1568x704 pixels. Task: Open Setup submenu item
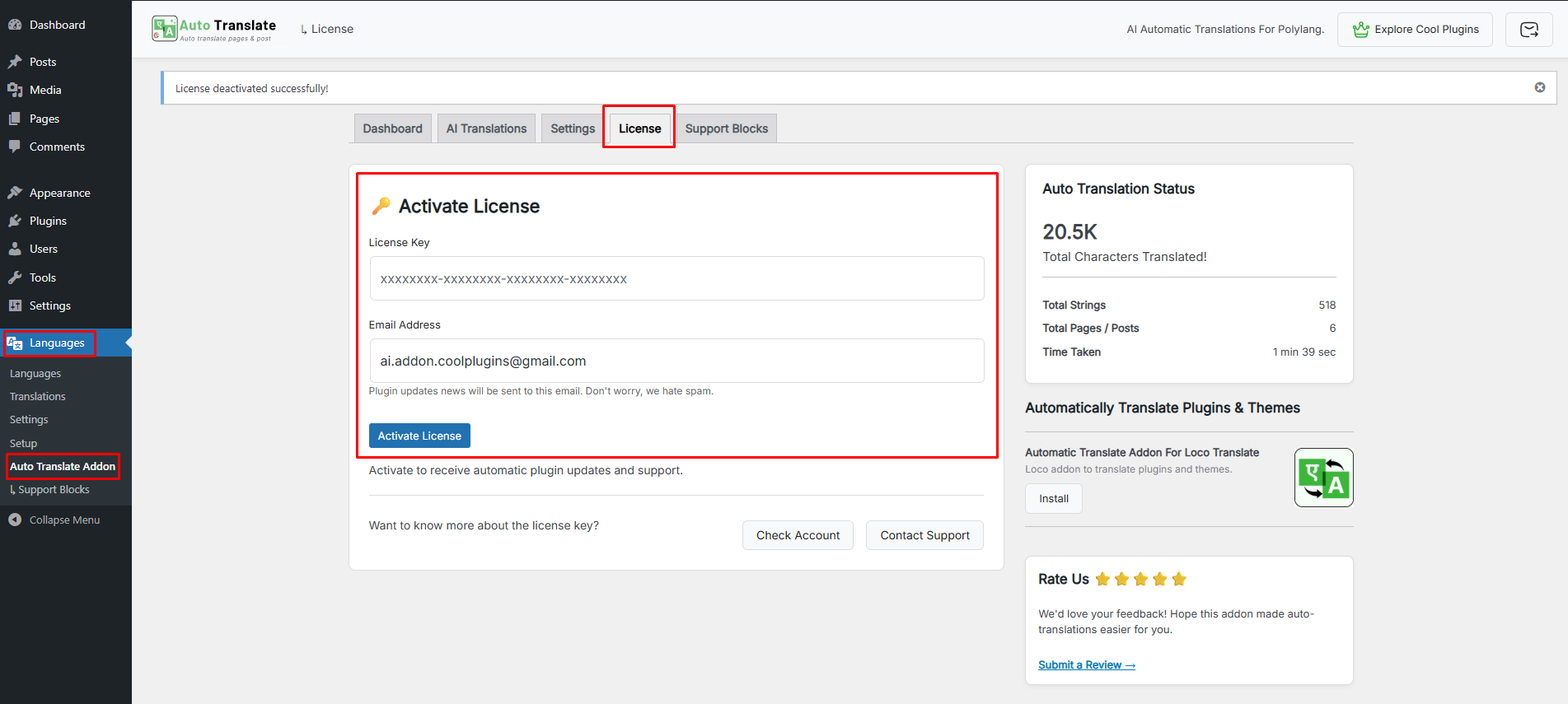point(23,444)
